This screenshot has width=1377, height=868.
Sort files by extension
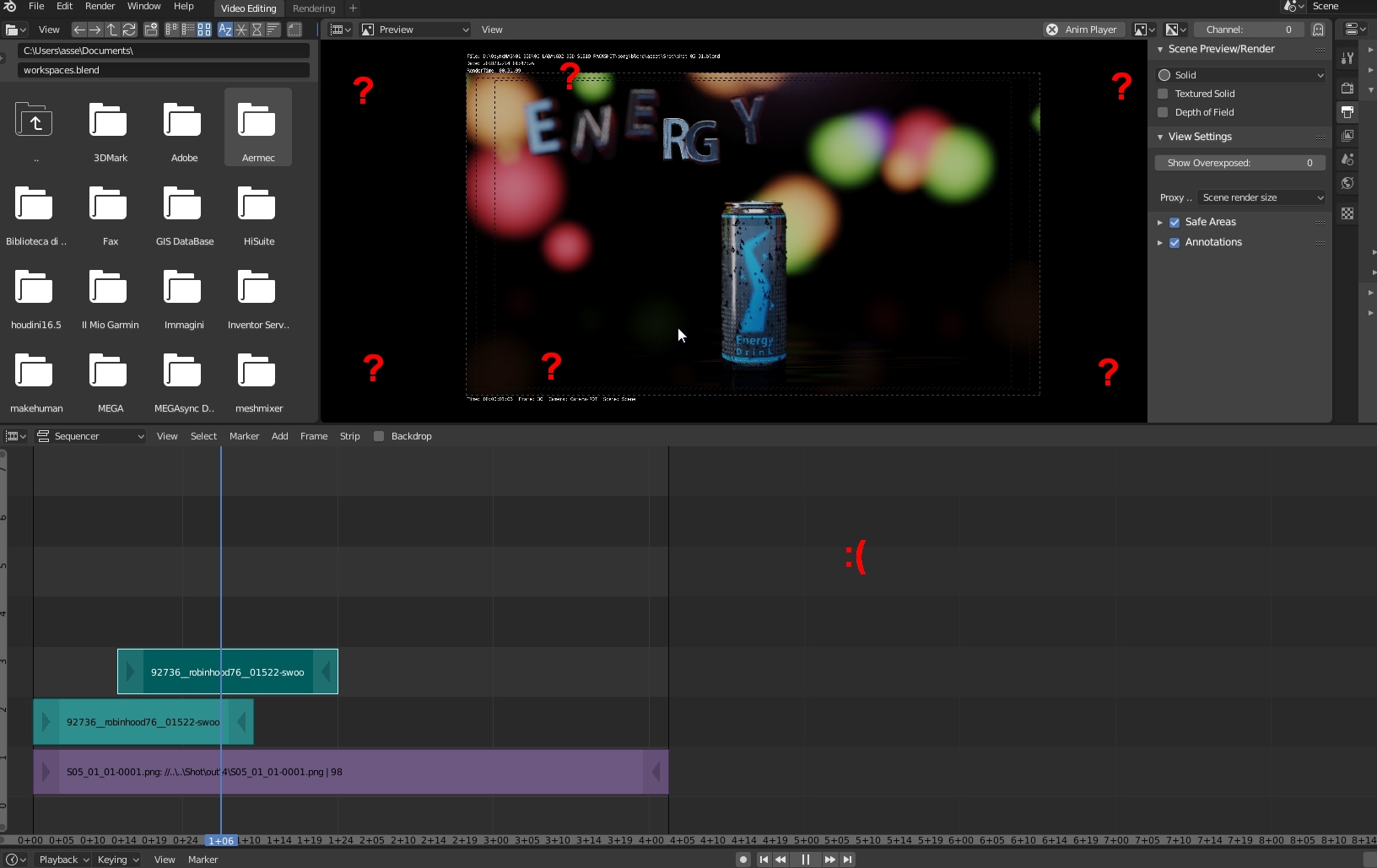[x=241, y=30]
